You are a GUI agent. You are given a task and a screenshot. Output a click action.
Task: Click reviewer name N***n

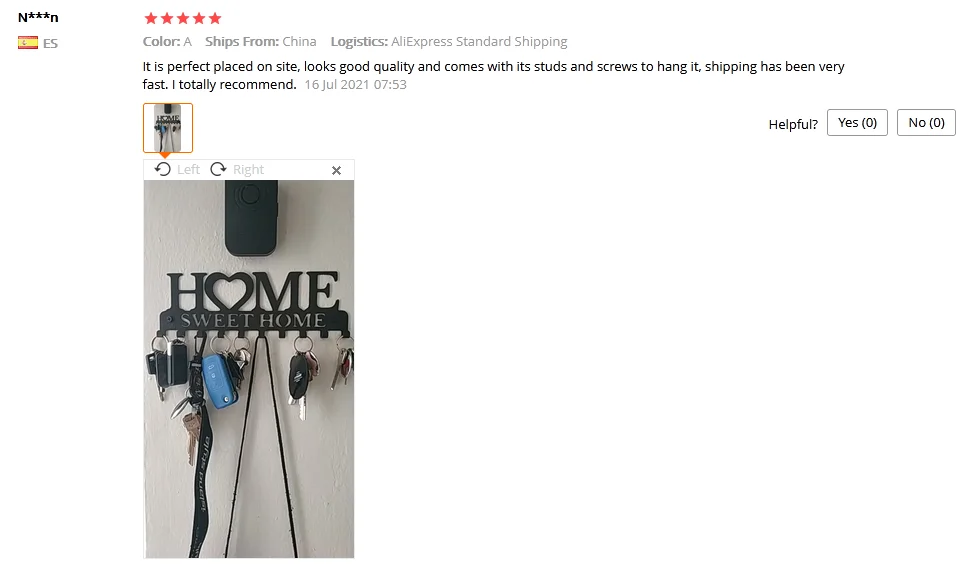pyautogui.click(x=38, y=17)
